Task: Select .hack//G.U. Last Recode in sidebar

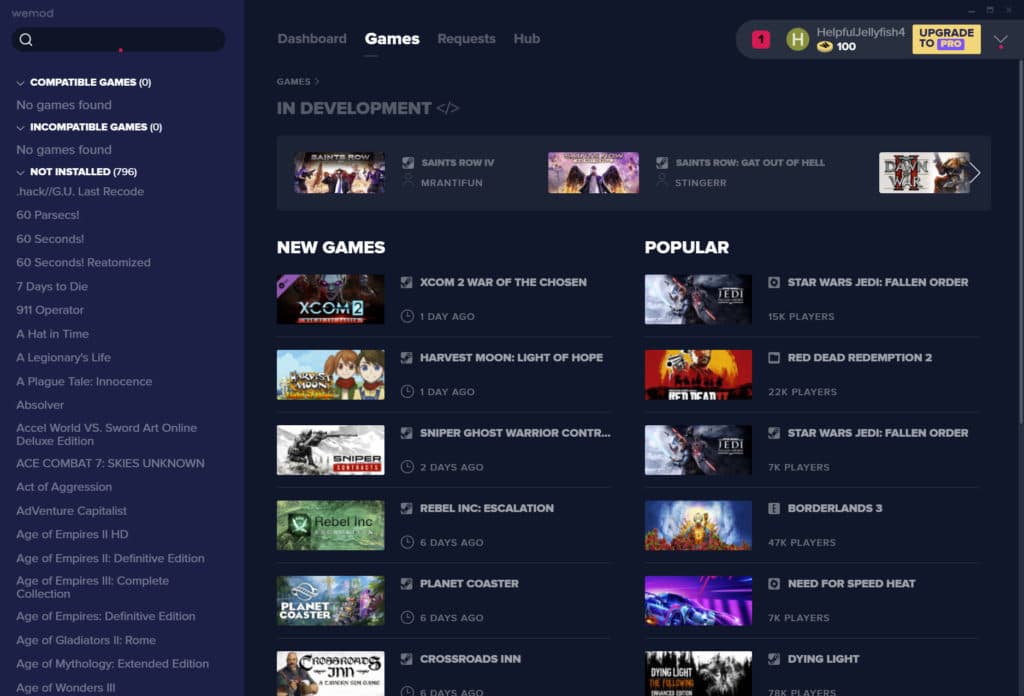Action: (x=80, y=191)
